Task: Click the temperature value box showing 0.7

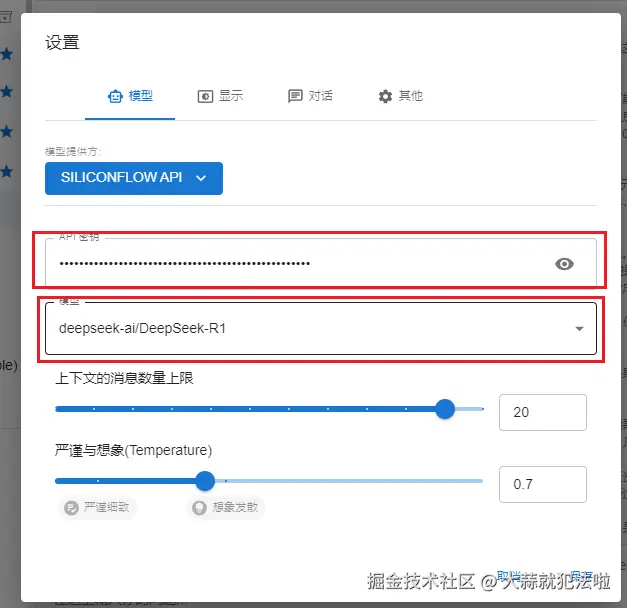Action: click(x=543, y=484)
